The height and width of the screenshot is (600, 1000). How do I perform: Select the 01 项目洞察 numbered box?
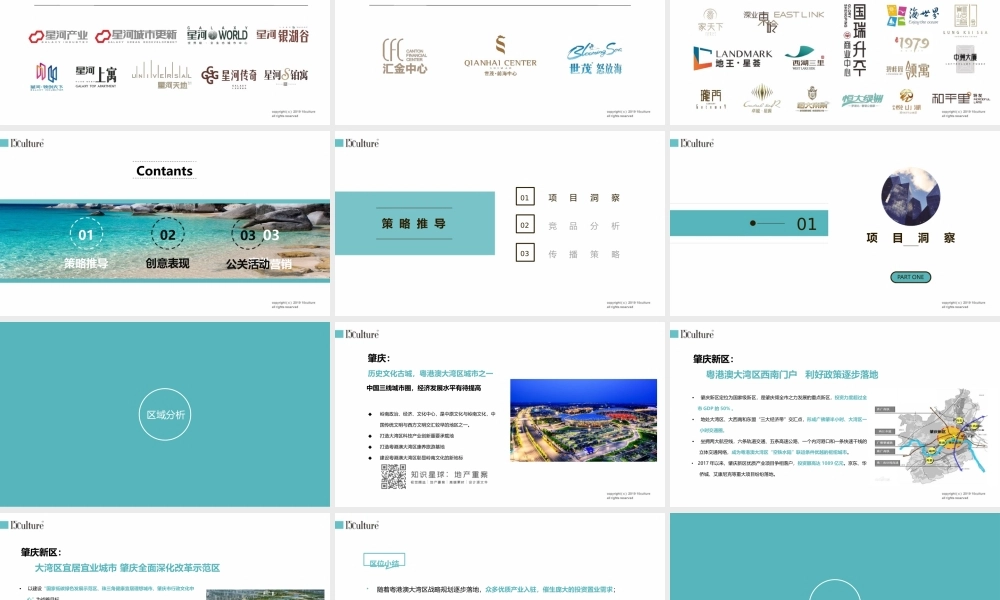525,197
